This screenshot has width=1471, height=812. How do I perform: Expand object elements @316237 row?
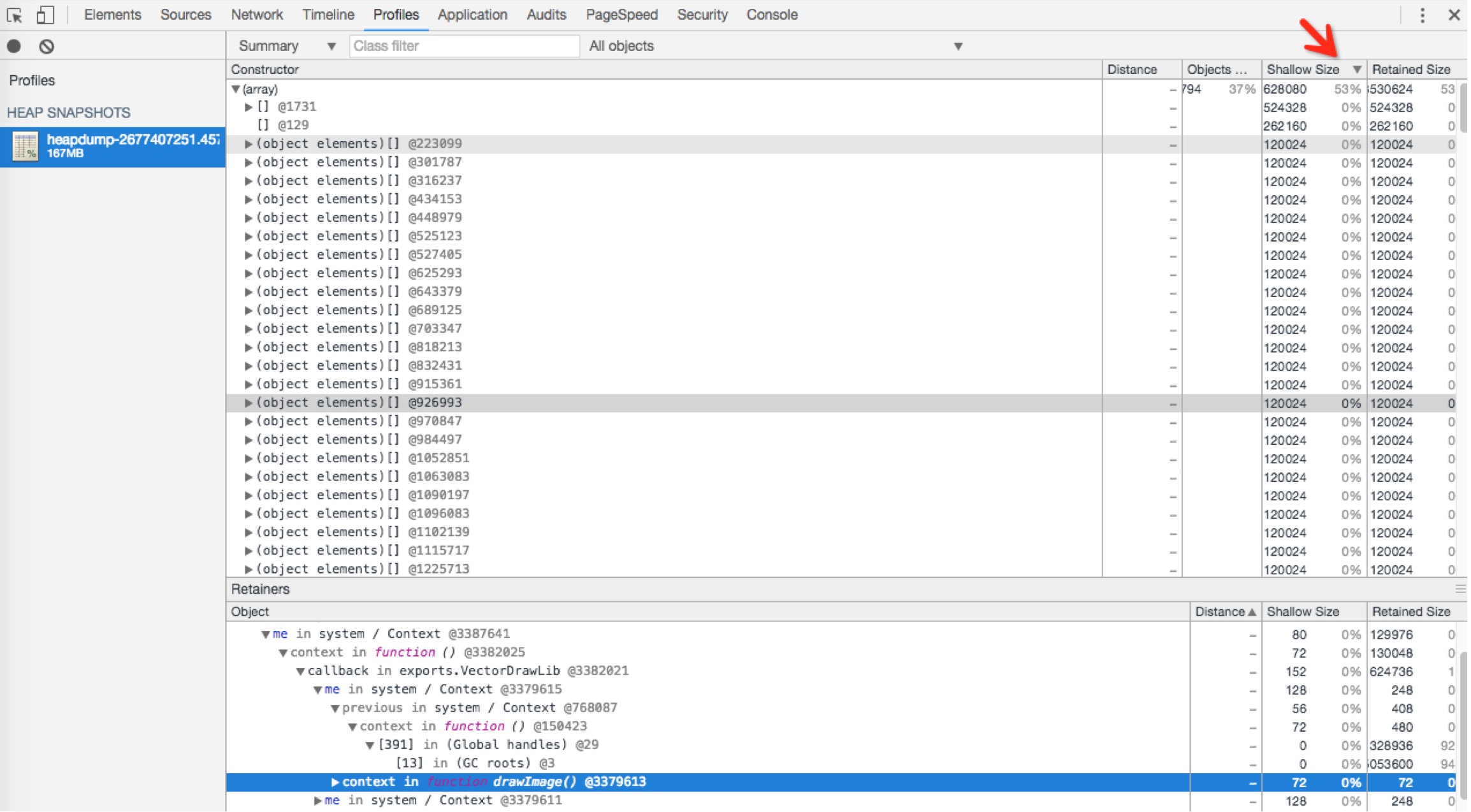click(249, 181)
